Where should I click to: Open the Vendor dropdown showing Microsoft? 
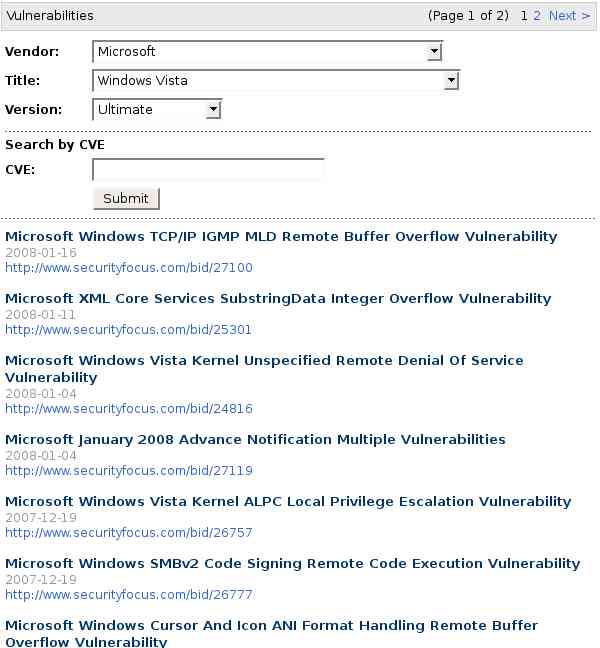click(267, 52)
